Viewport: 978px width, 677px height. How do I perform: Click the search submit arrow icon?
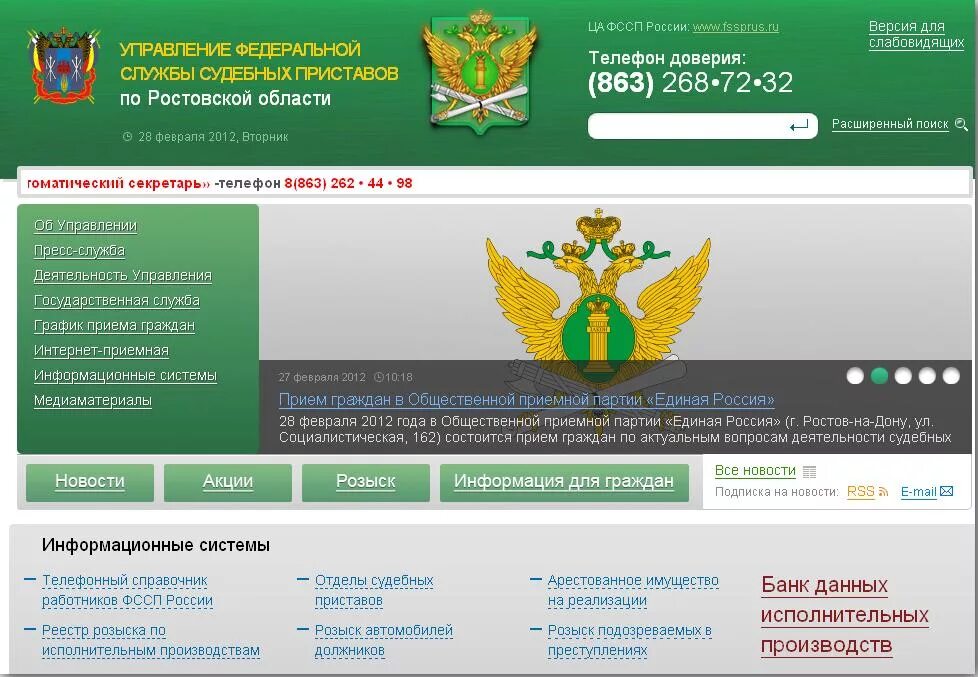click(798, 127)
